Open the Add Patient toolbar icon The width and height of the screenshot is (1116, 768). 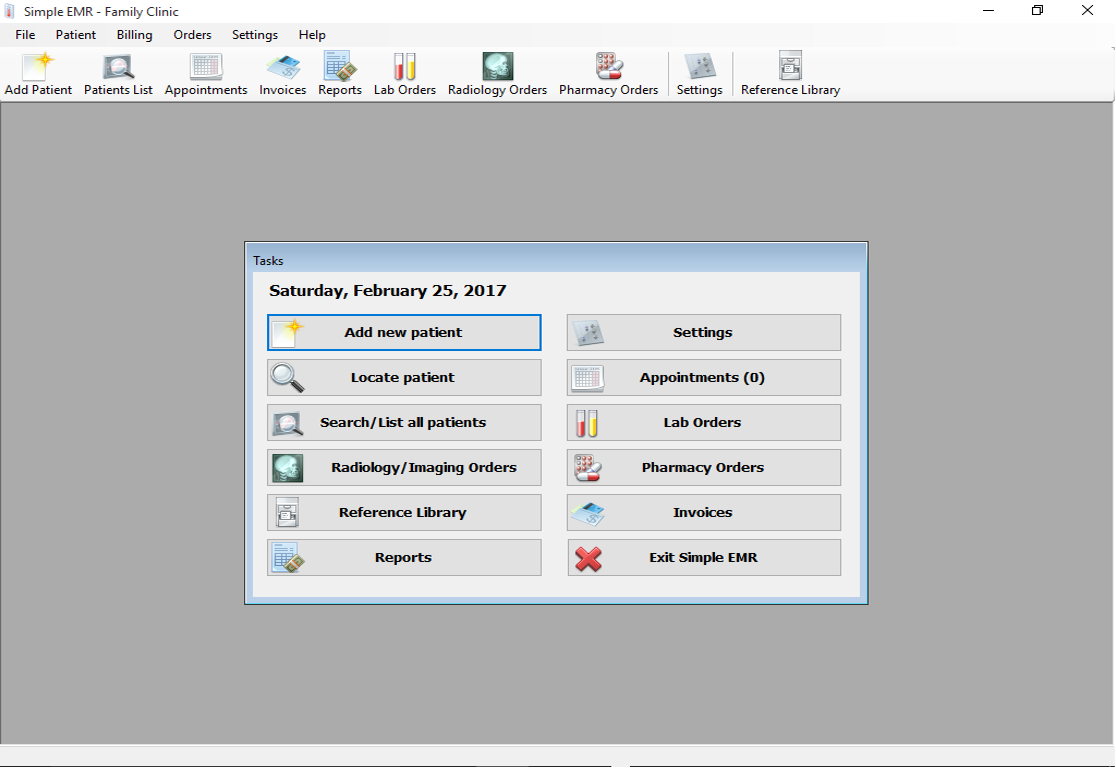[x=38, y=72]
